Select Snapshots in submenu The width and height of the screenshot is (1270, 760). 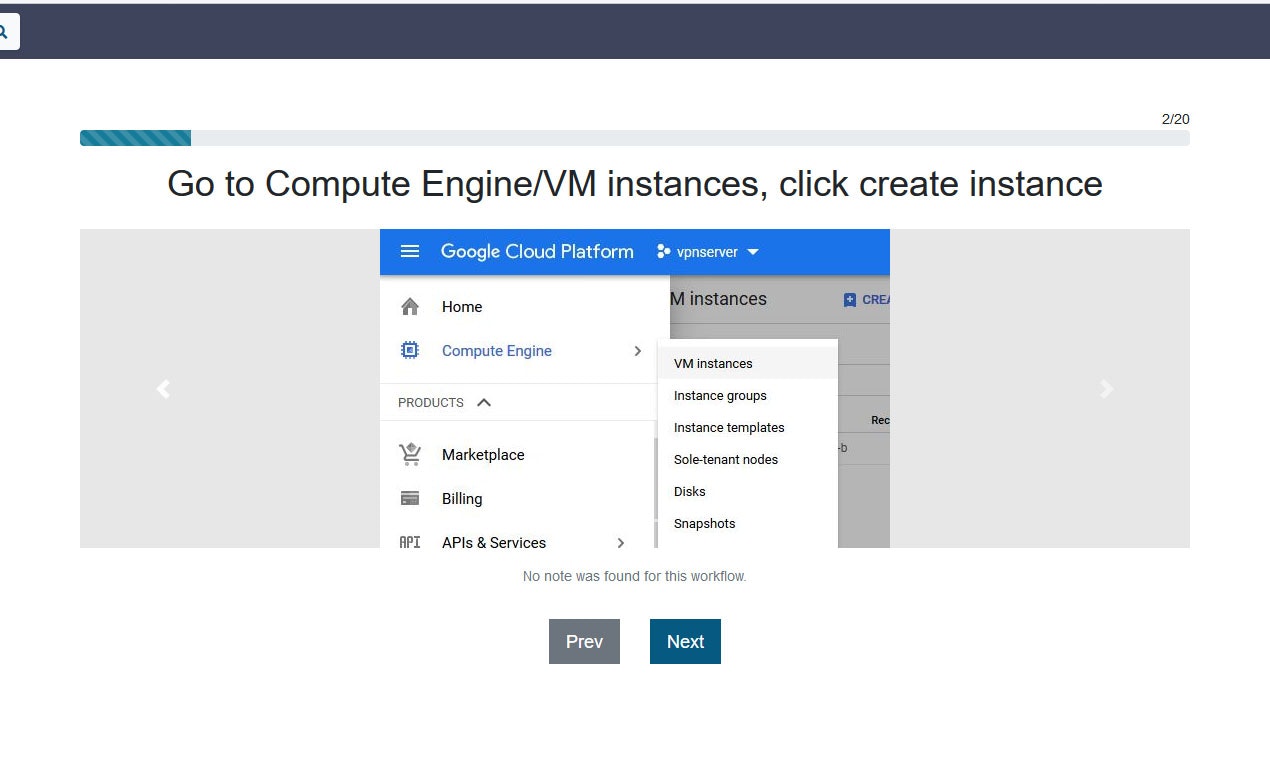click(747, 523)
